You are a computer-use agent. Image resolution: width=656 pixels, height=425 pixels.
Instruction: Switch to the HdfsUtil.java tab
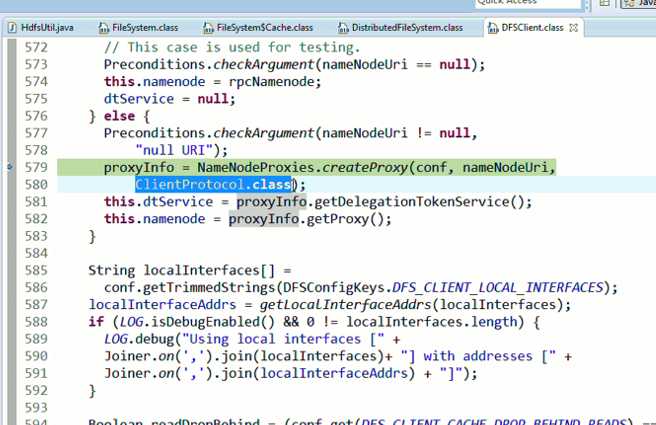pyautogui.click(x=41, y=28)
